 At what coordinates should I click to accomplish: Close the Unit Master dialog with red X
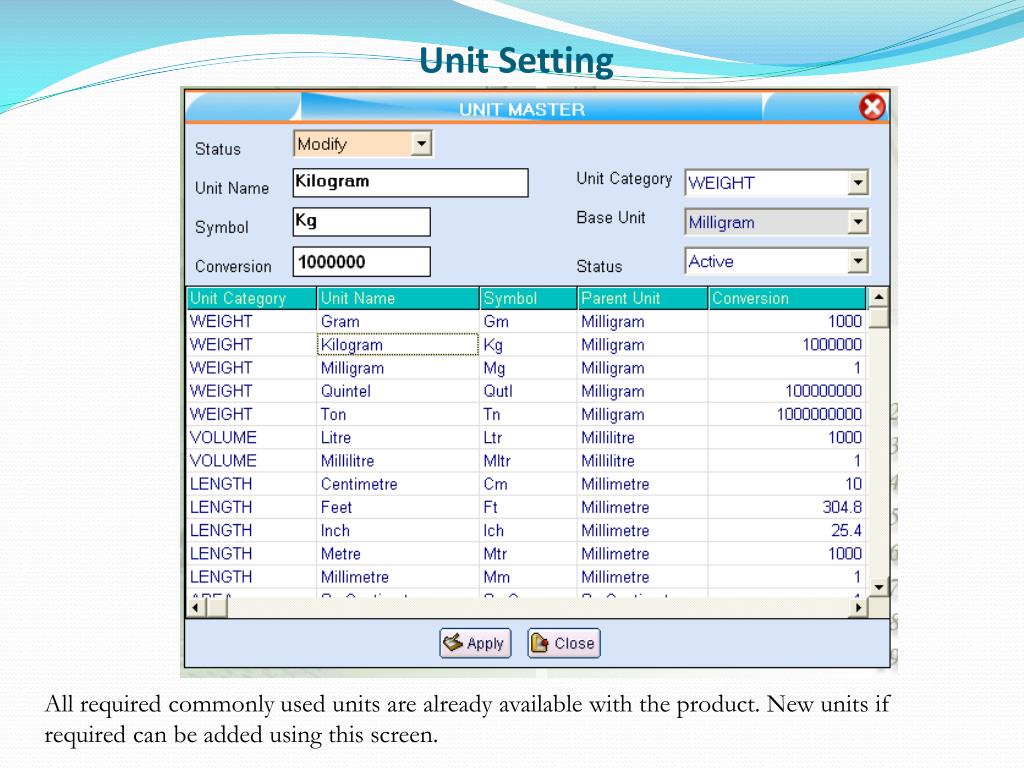click(872, 107)
